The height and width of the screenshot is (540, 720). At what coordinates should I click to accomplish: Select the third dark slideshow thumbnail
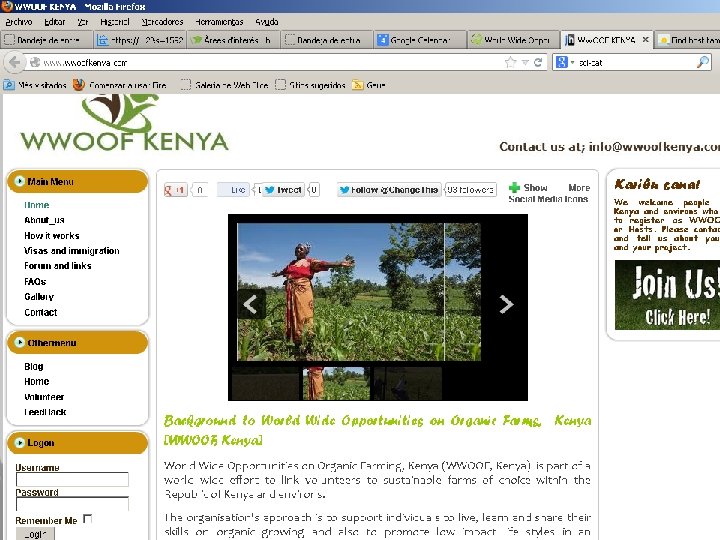point(408,383)
